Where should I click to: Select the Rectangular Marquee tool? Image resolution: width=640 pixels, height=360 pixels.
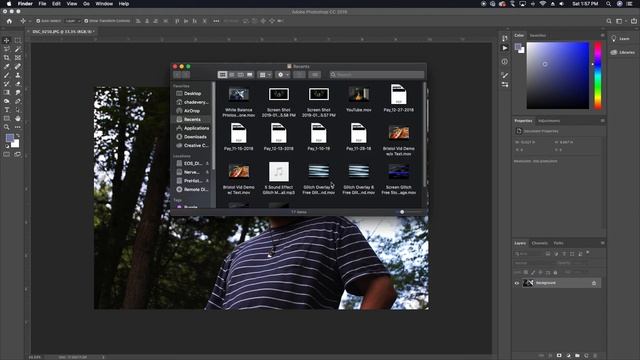[x=18, y=40]
